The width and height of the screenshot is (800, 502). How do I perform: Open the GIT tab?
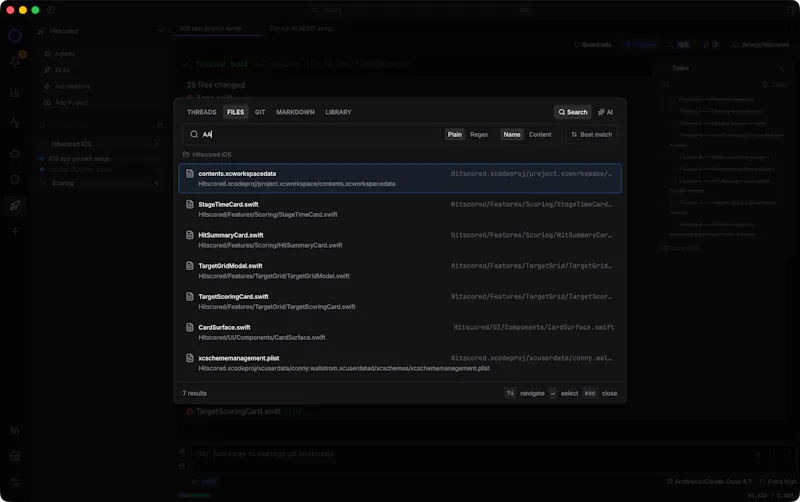point(260,112)
